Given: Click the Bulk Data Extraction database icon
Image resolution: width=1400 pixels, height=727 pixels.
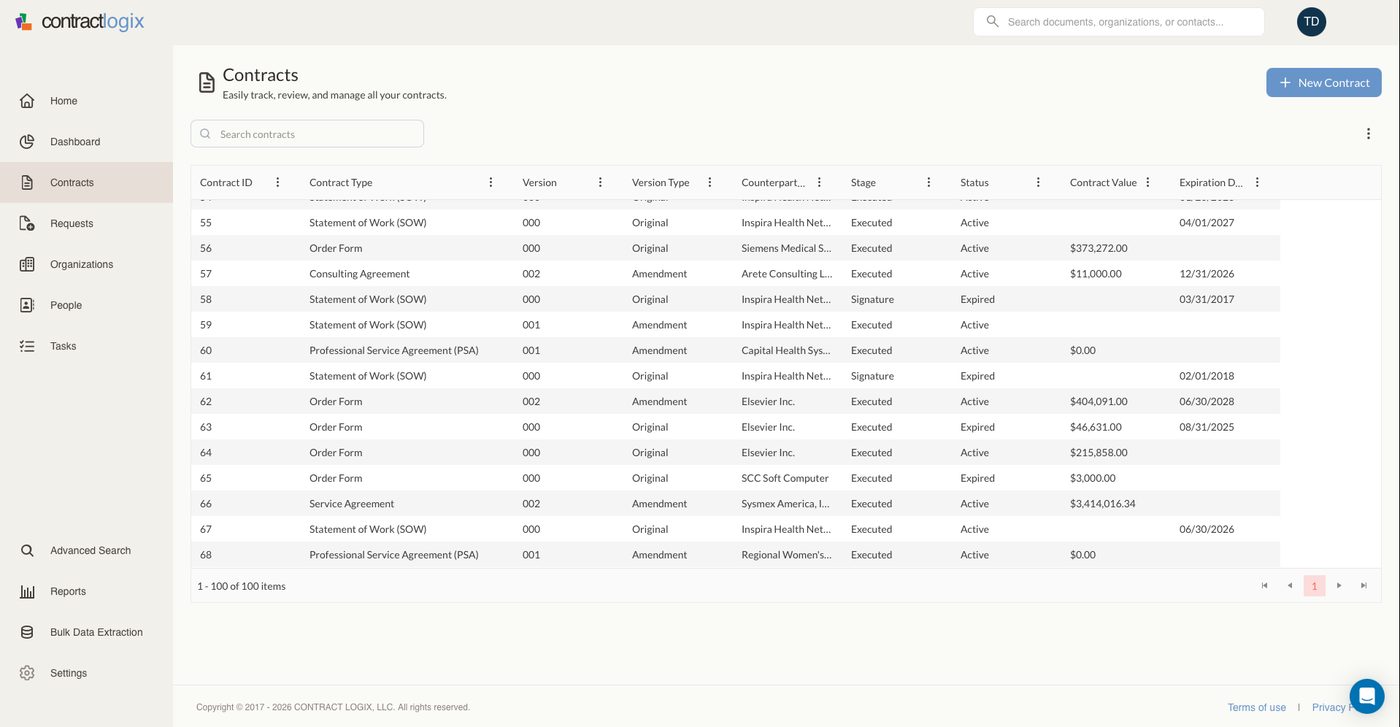Looking at the screenshot, I should [x=27, y=633].
